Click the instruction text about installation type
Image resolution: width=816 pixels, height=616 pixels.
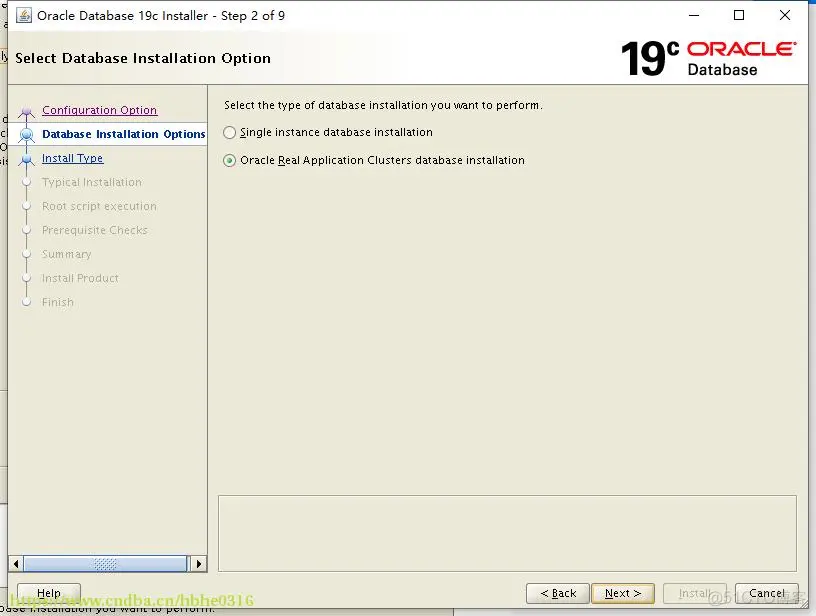pyautogui.click(x=384, y=105)
